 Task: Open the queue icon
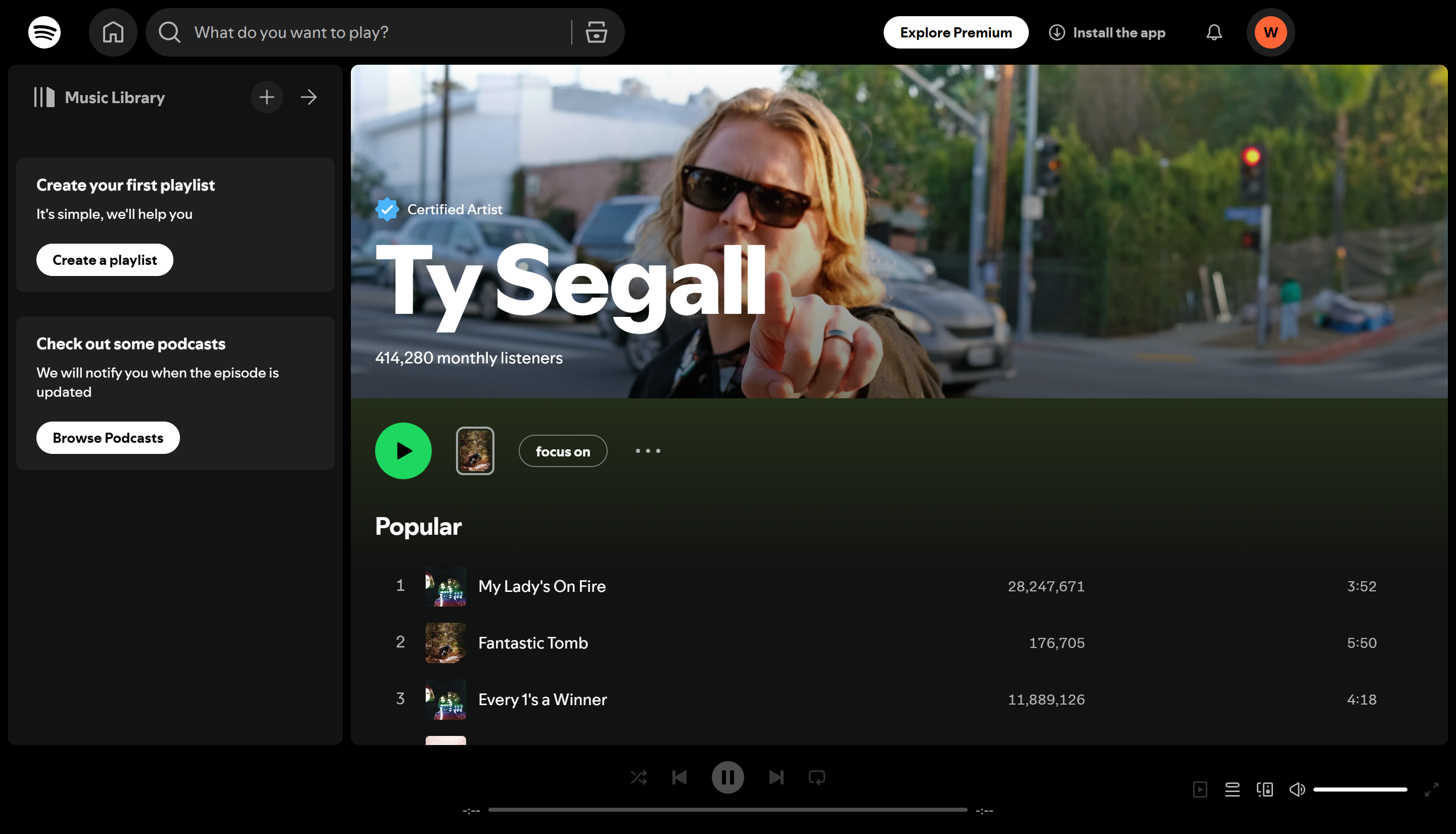pyautogui.click(x=1232, y=790)
